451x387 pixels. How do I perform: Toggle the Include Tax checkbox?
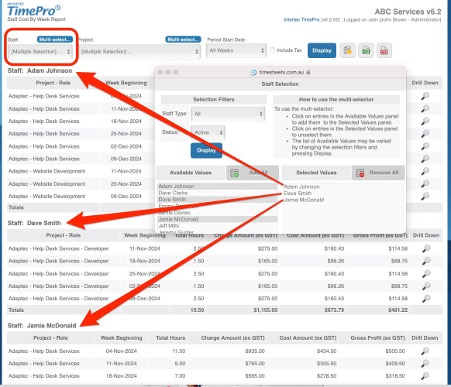pos(272,50)
